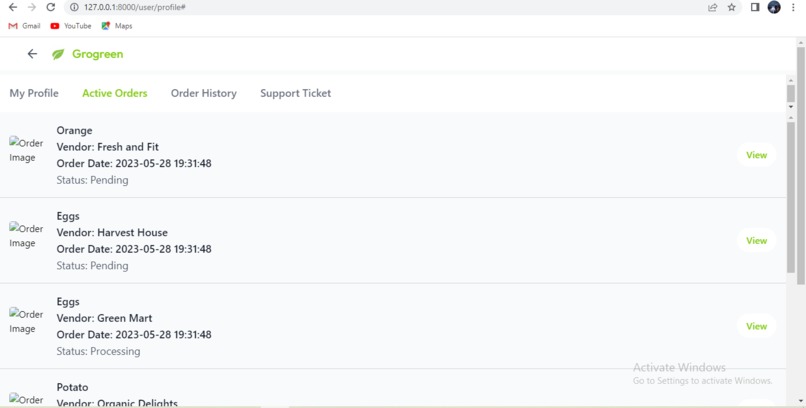Click the share page icon in address bar
Image resolution: width=806 pixels, height=408 pixels.
[x=712, y=7]
